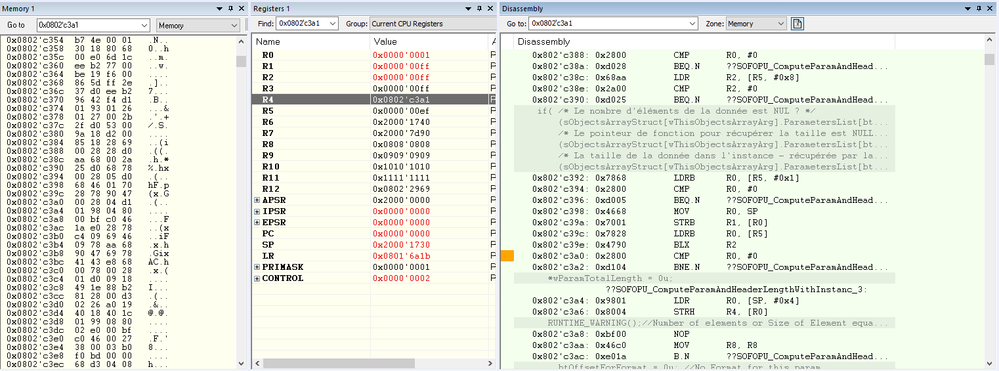Open Registers 1 panel options arrow
Image resolution: width=999 pixels, height=371 pixels.
(468, 8)
